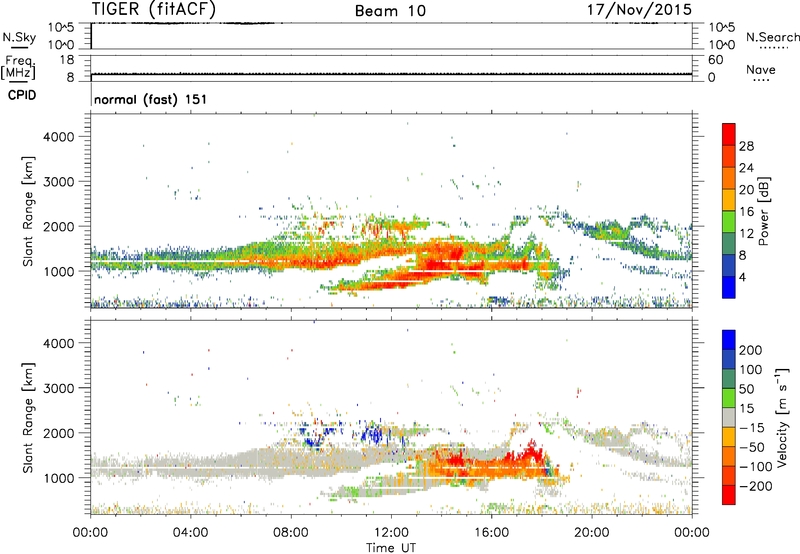Pick the red bottom of Velocity colorbar
Viewport: 800px width, 554px height.
click(729, 495)
